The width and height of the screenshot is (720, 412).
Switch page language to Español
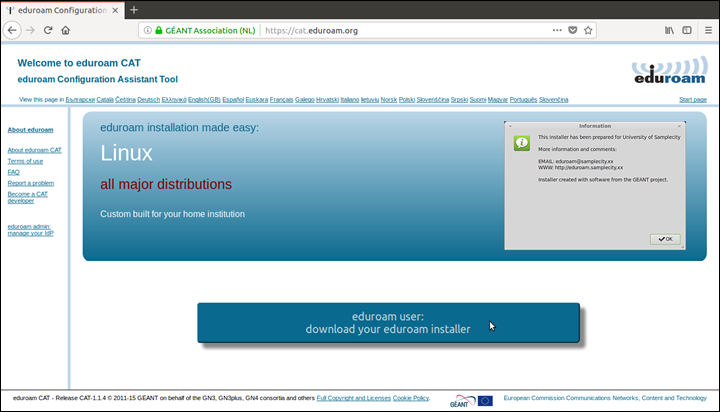pos(233,100)
